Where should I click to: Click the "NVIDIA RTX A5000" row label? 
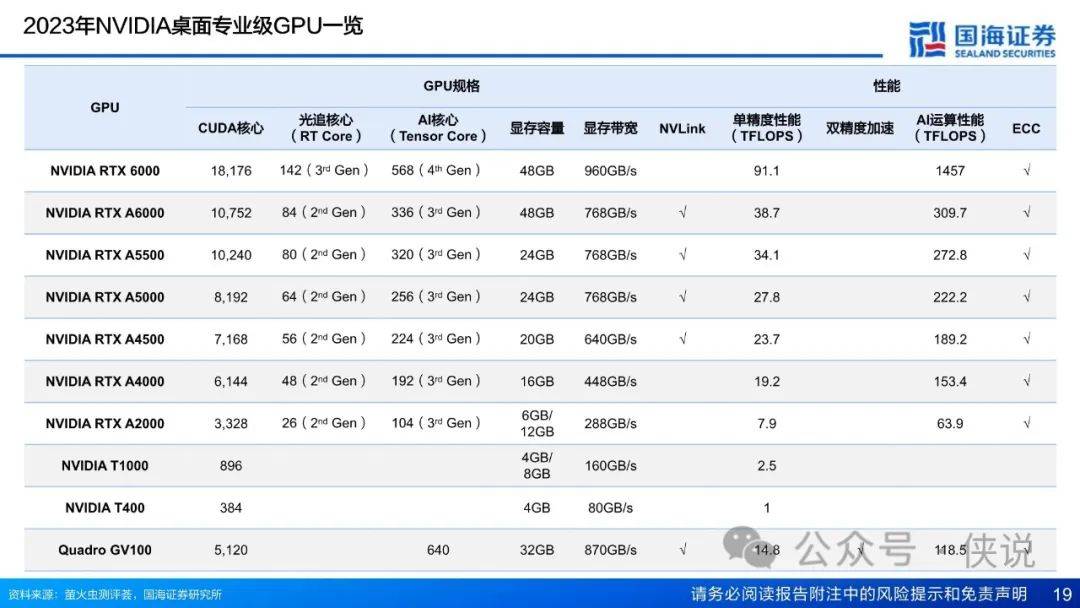click(105, 297)
